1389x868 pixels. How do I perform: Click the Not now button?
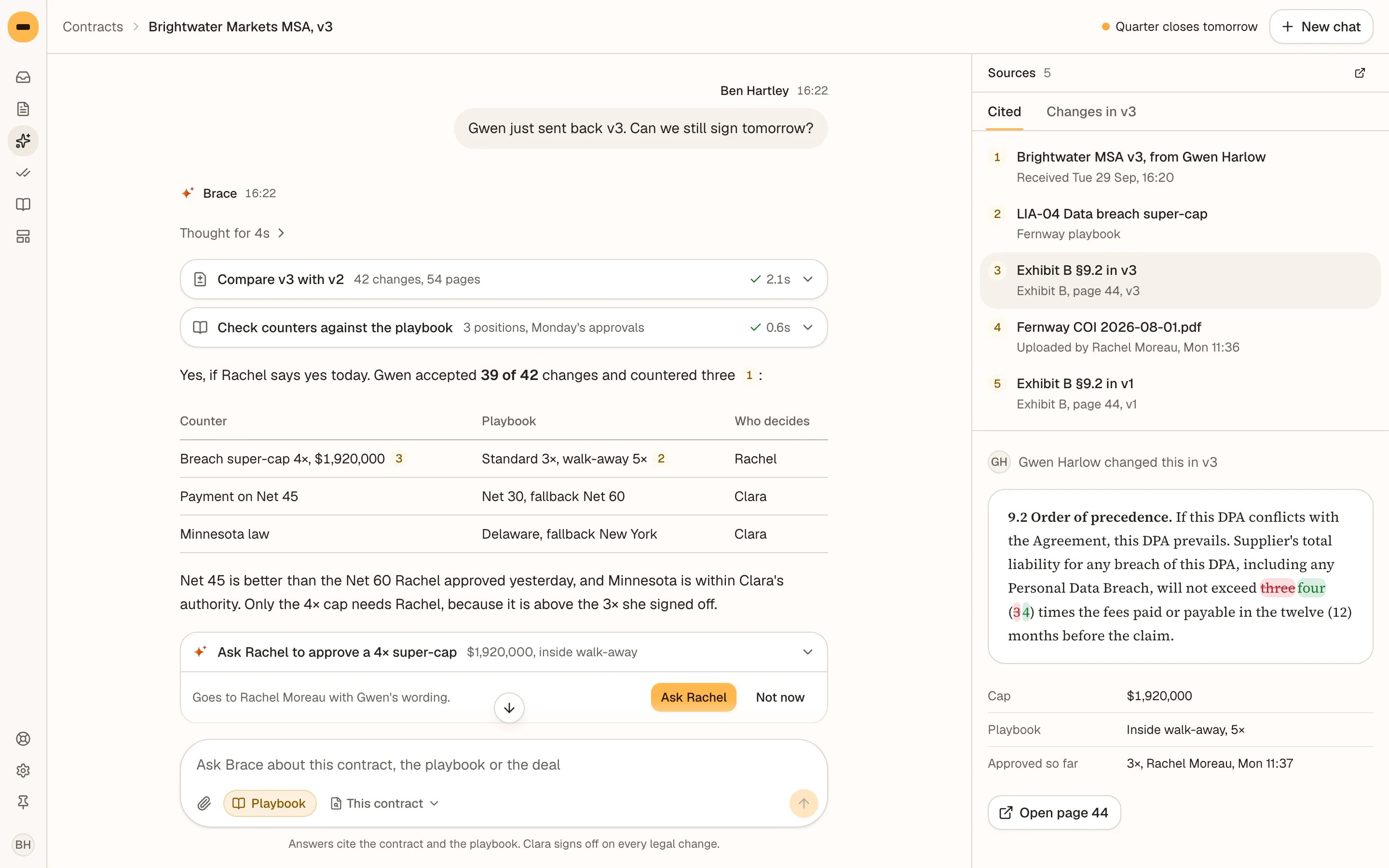coord(780,697)
